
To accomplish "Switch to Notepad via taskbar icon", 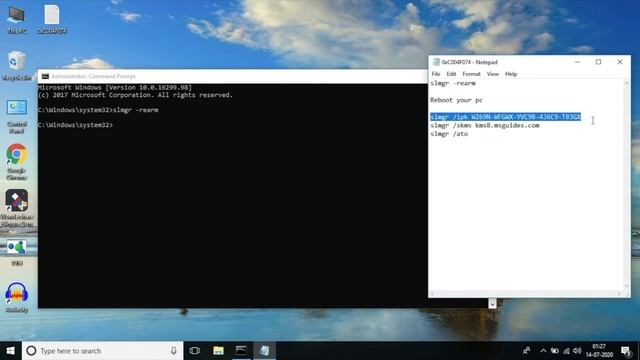I will pyautogui.click(x=264, y=351).
